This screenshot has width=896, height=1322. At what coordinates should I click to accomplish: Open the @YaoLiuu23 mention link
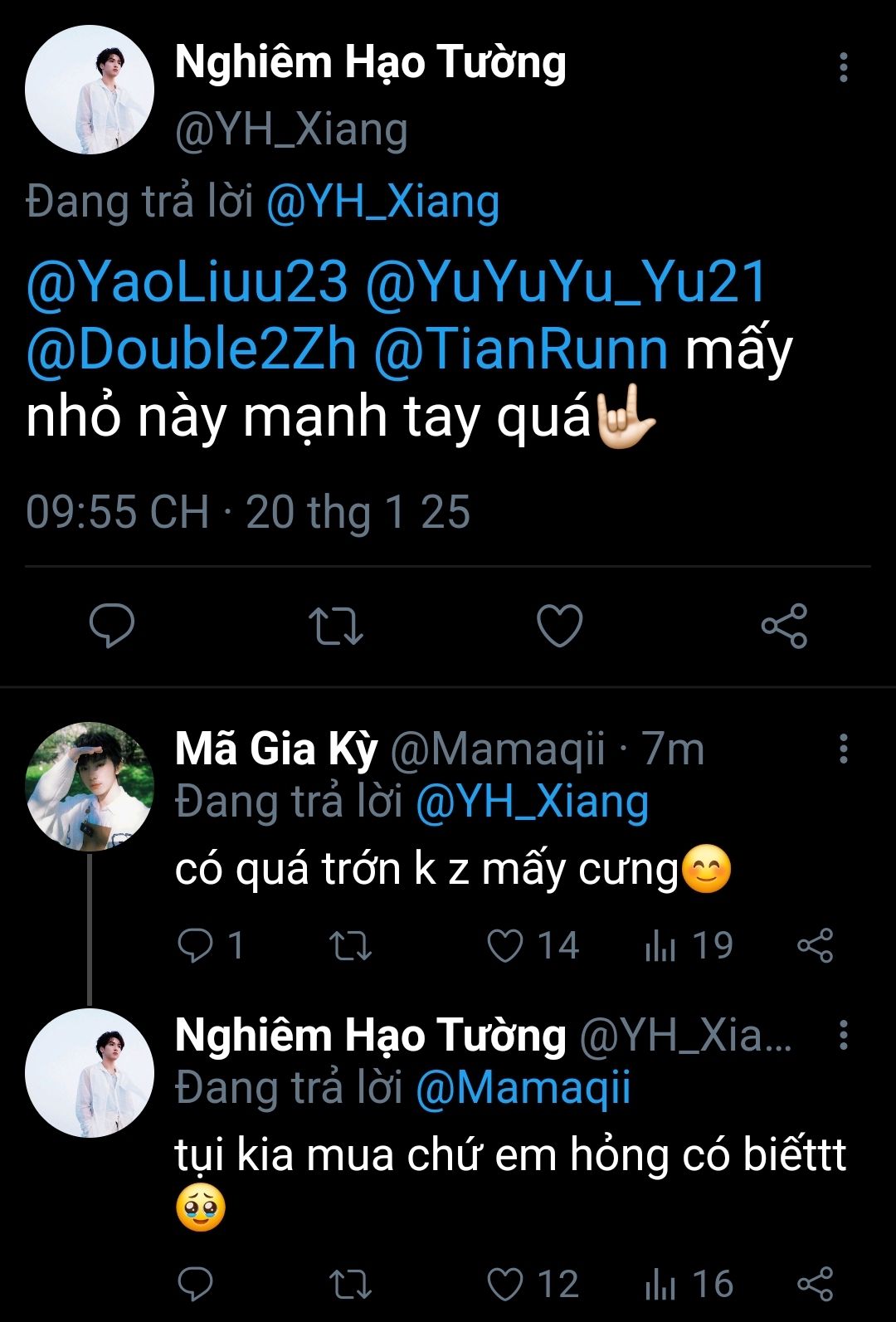187,283
